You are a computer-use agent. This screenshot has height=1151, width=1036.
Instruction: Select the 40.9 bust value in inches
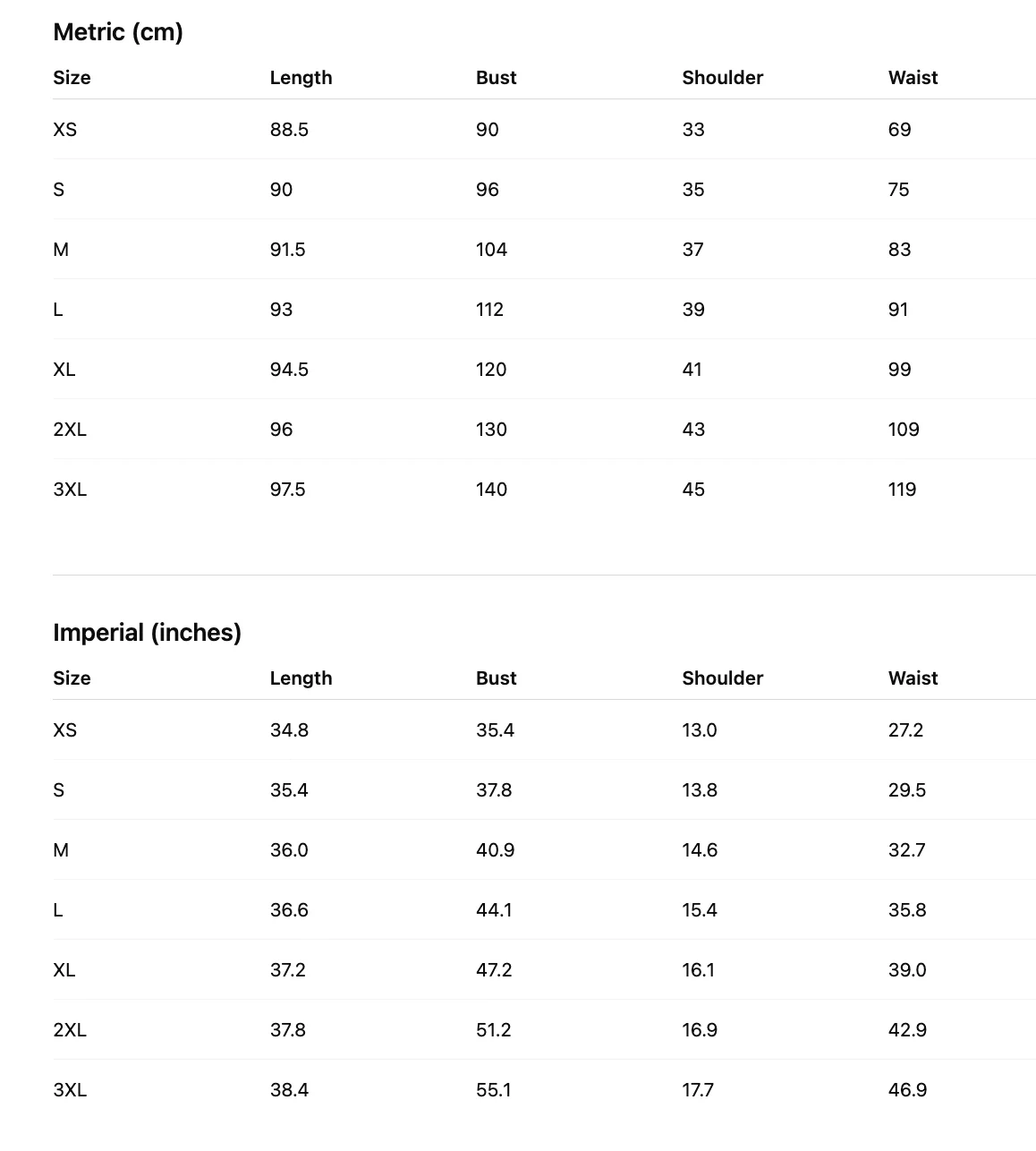click(495, 850)
